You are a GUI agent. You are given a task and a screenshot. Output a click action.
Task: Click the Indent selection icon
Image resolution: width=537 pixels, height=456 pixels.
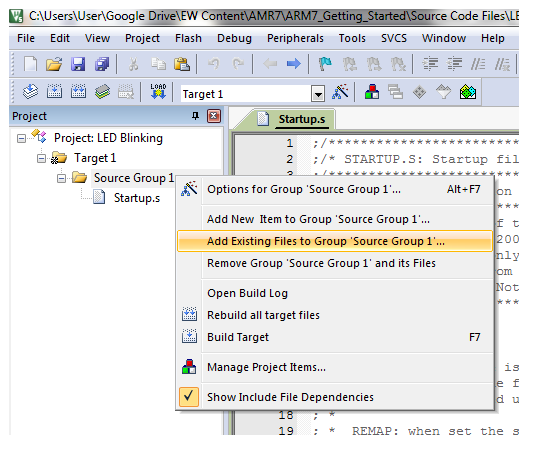(430, 64)
